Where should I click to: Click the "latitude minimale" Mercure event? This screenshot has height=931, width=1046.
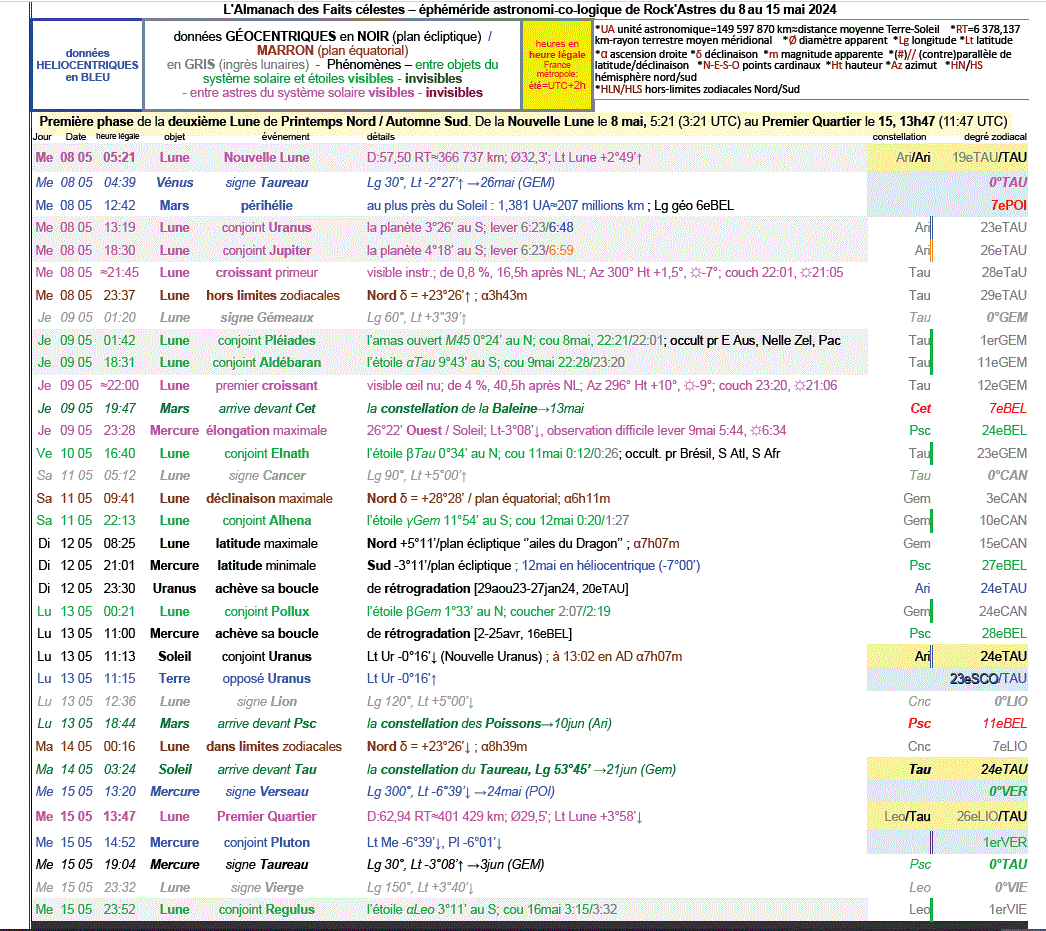point(267,566)
